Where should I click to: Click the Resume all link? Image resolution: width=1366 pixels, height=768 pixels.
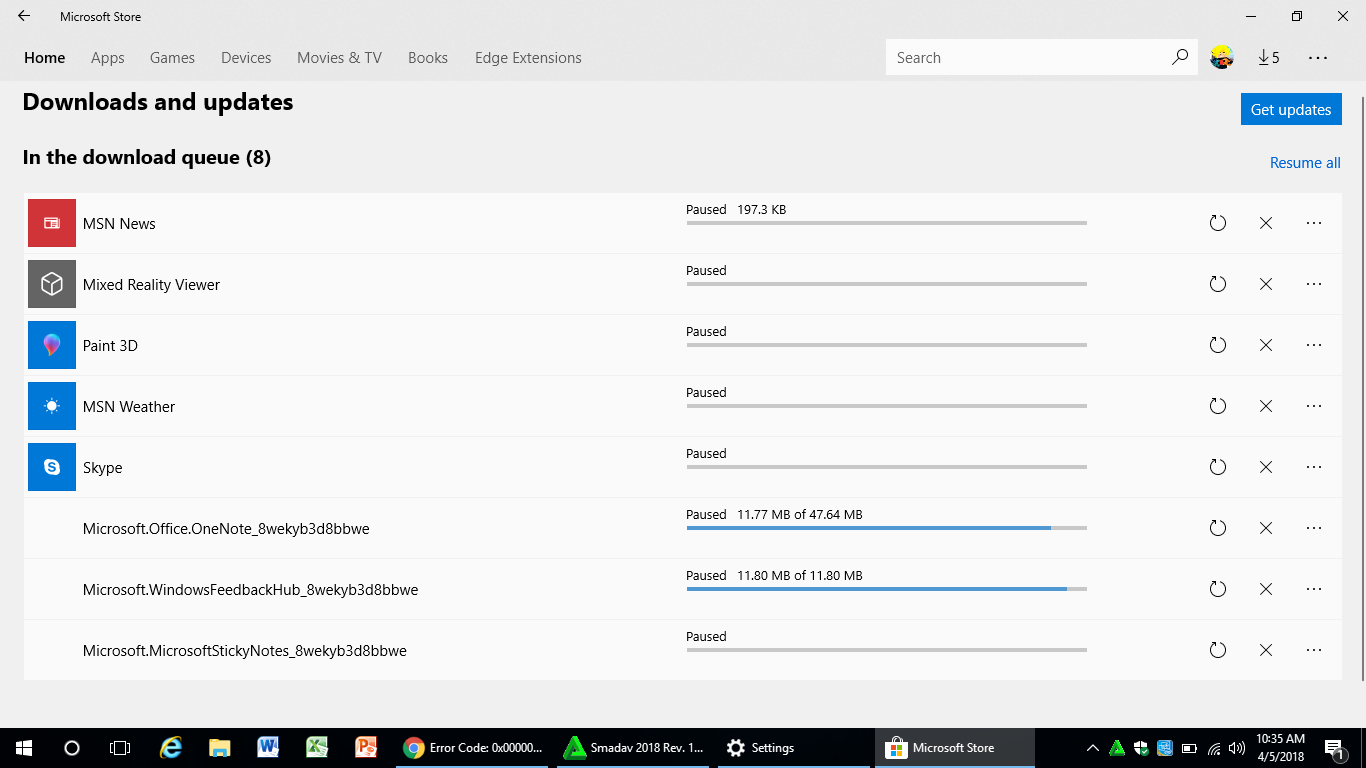tap(1305, 163)
